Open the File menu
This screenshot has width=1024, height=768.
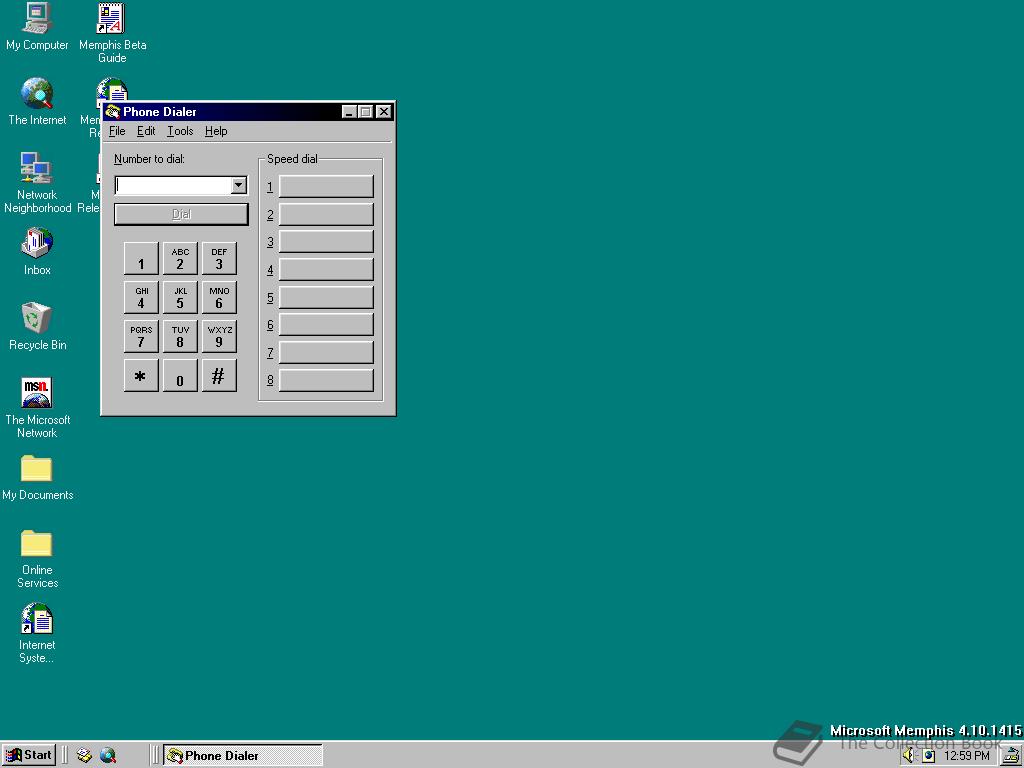point(117,131)
